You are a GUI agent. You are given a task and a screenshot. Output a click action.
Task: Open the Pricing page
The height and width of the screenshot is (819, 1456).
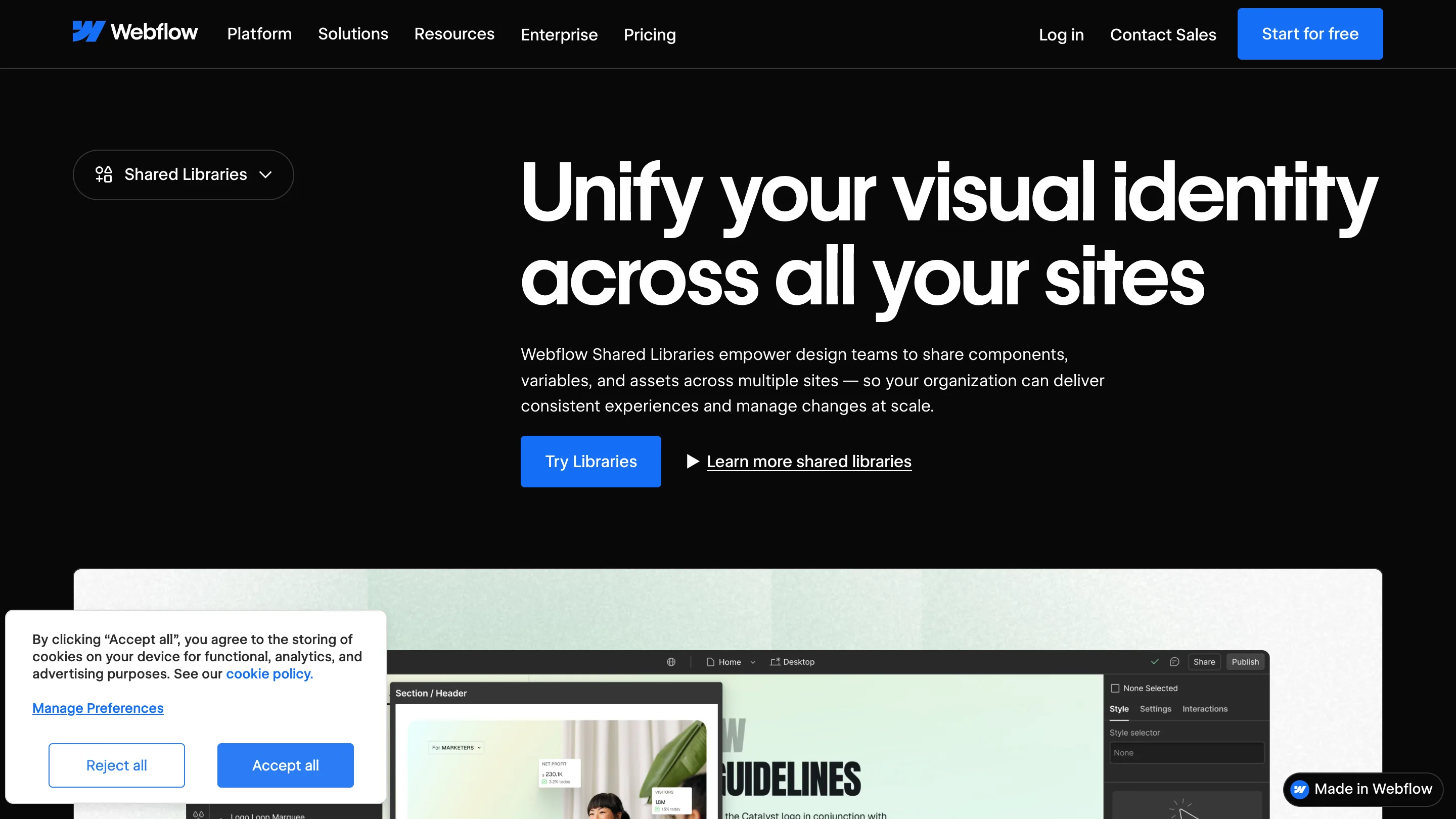tap(650, 34)
